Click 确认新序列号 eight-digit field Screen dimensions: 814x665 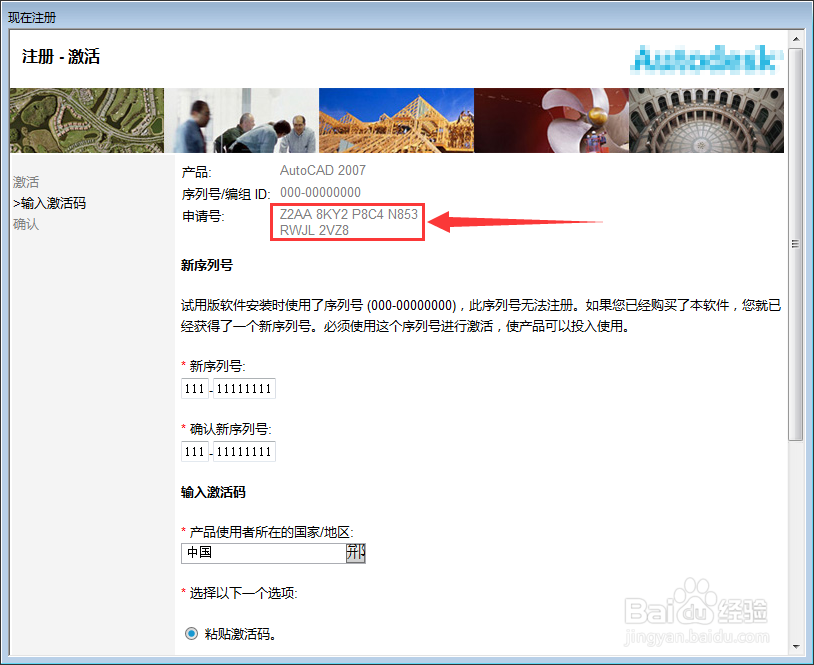coord(244,451)
